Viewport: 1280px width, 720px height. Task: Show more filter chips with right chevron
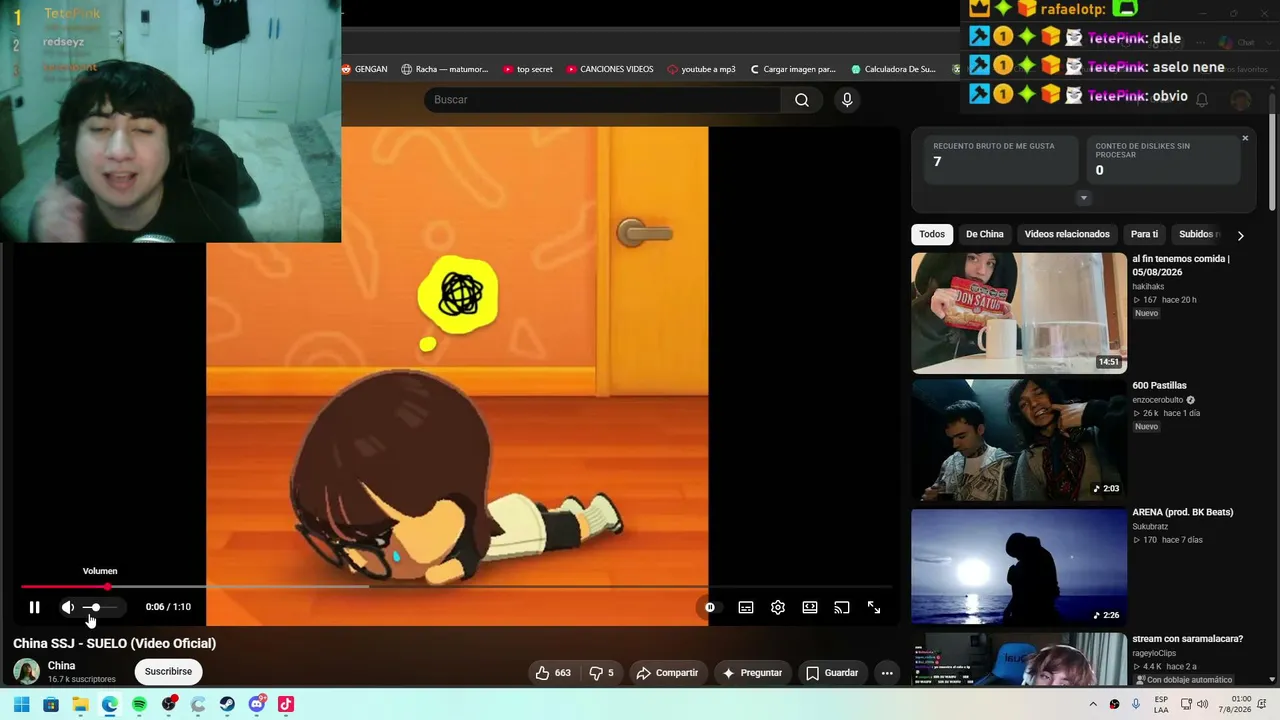tap(1240, 235)
